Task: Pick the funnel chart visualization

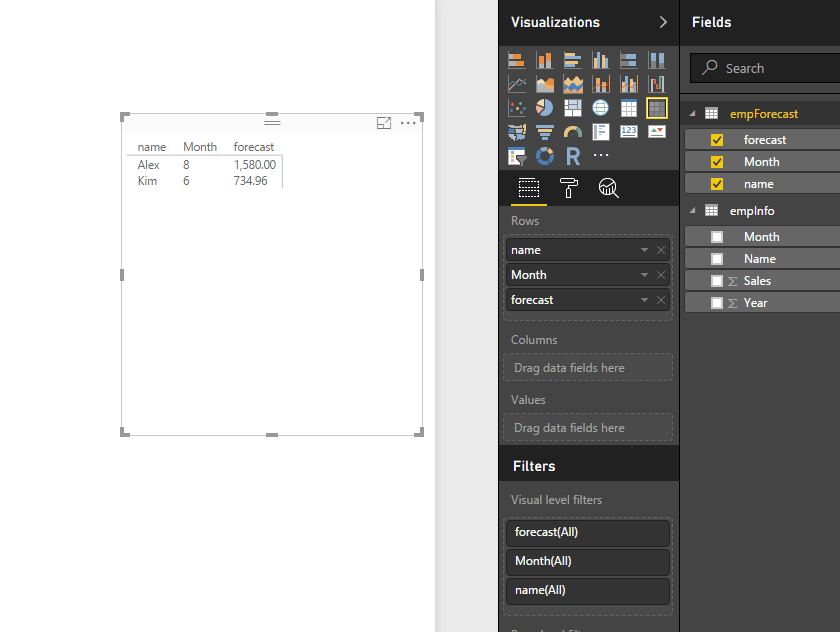Action: click(x=545, y=132)
